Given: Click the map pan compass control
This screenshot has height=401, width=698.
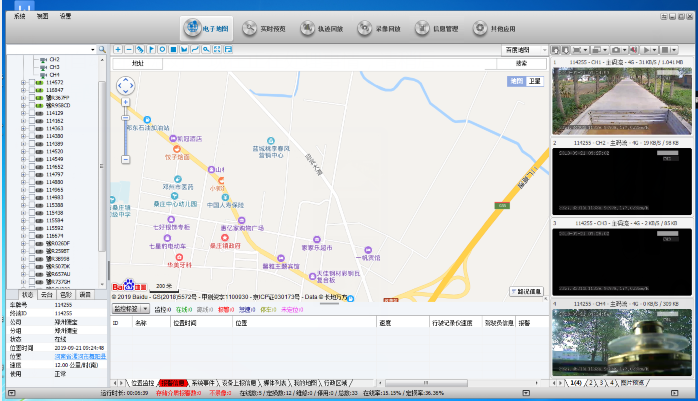Looking at the screenshot, I should (x=125, y=86).
